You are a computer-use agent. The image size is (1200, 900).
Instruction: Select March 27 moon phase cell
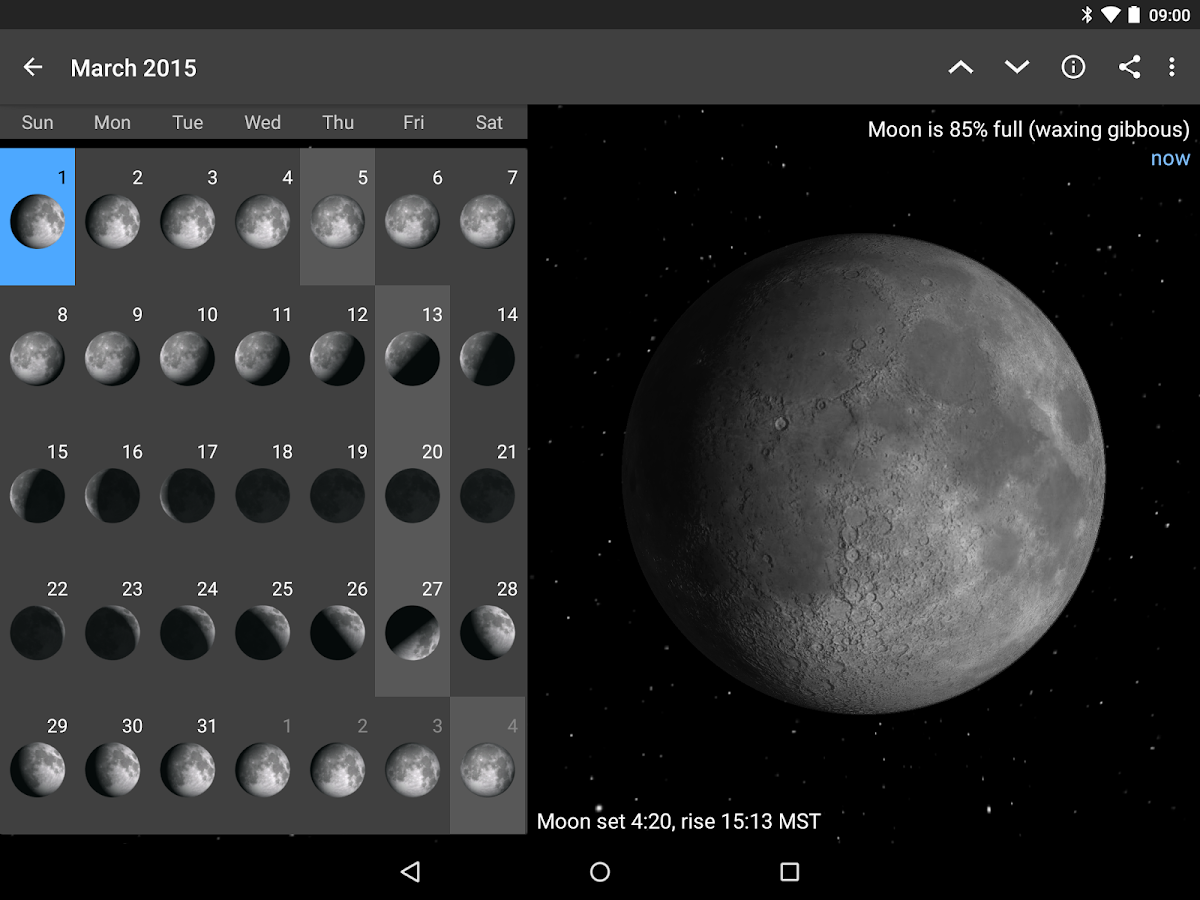pyautogui.click(x=412, y=628)
